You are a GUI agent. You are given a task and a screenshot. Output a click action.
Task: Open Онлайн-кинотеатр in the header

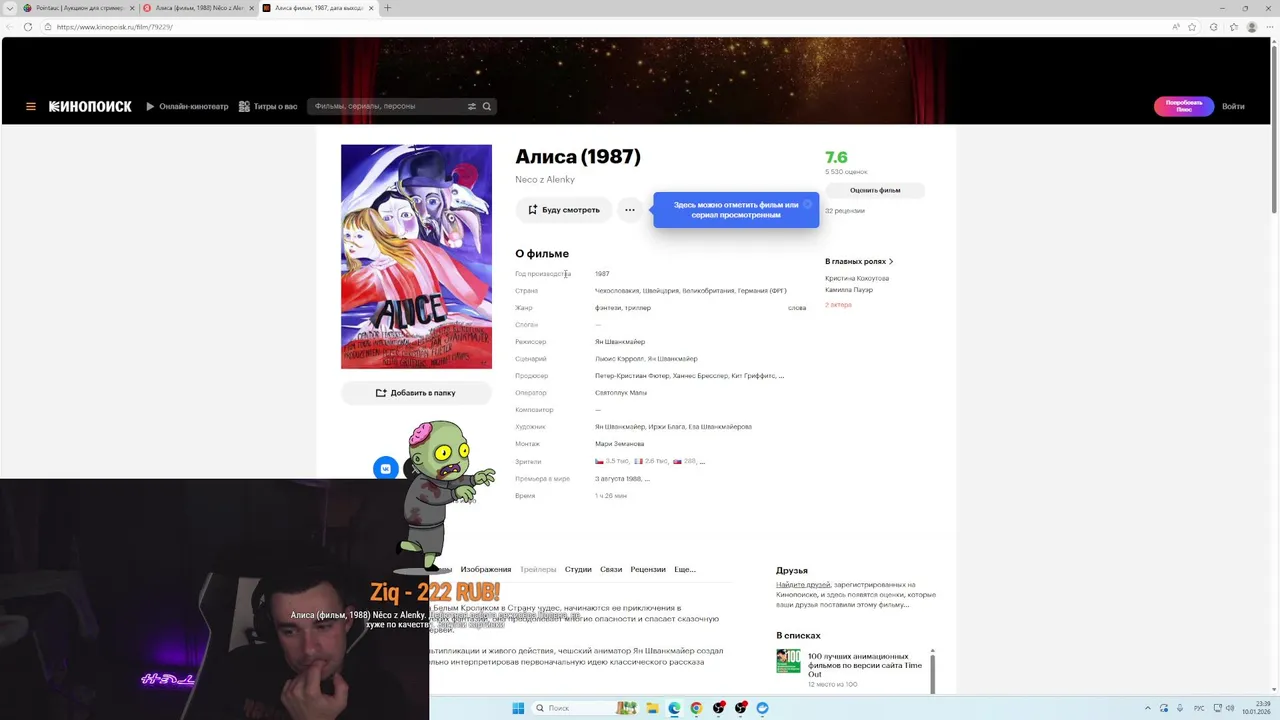tap(187, 106)
